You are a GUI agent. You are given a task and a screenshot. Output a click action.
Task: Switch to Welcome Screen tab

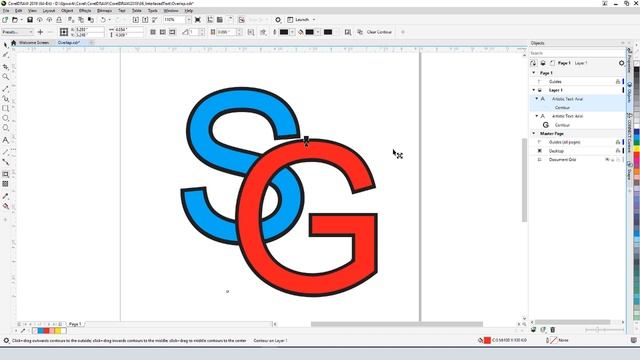tap(34, 42)
